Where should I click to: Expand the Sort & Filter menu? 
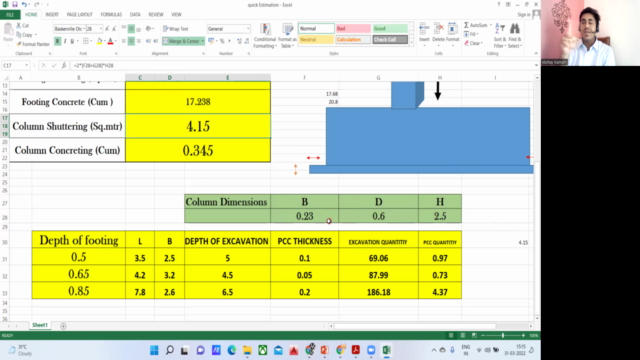click(x=500, y=36)
